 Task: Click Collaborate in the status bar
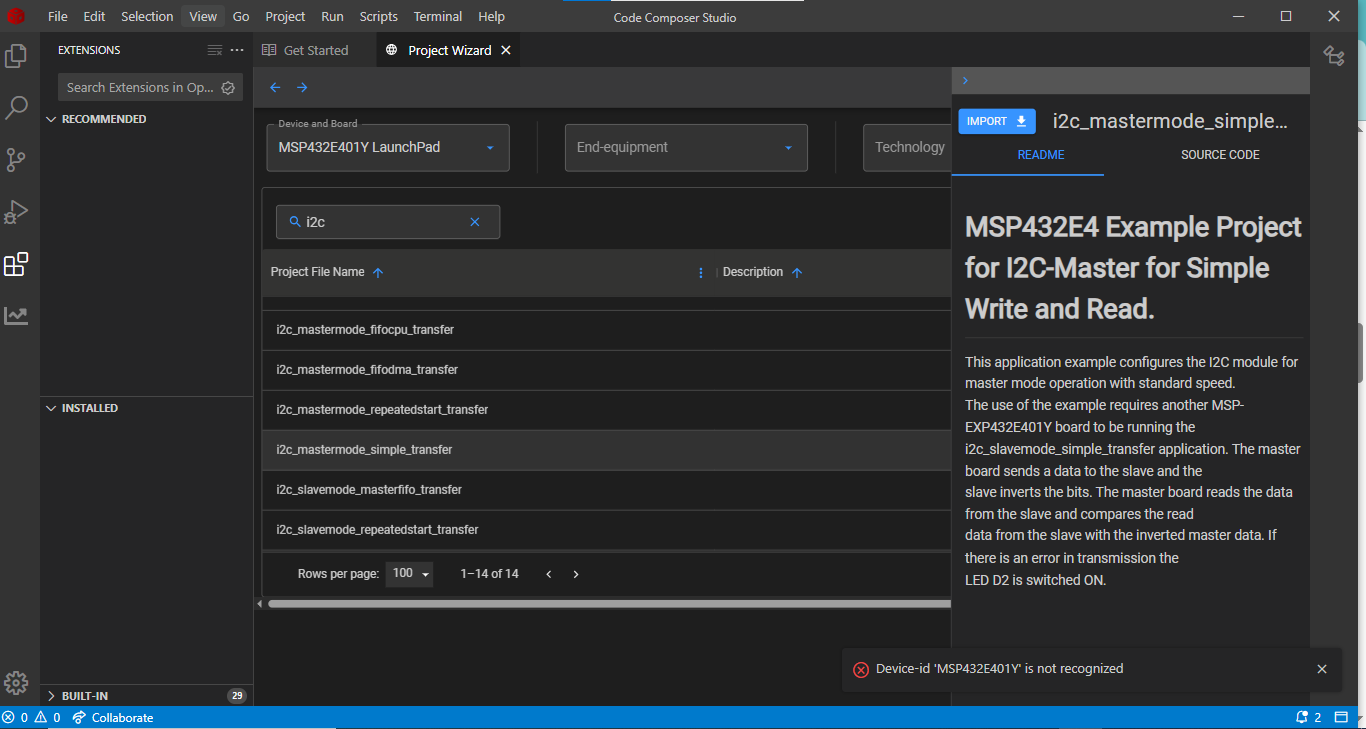113,718
